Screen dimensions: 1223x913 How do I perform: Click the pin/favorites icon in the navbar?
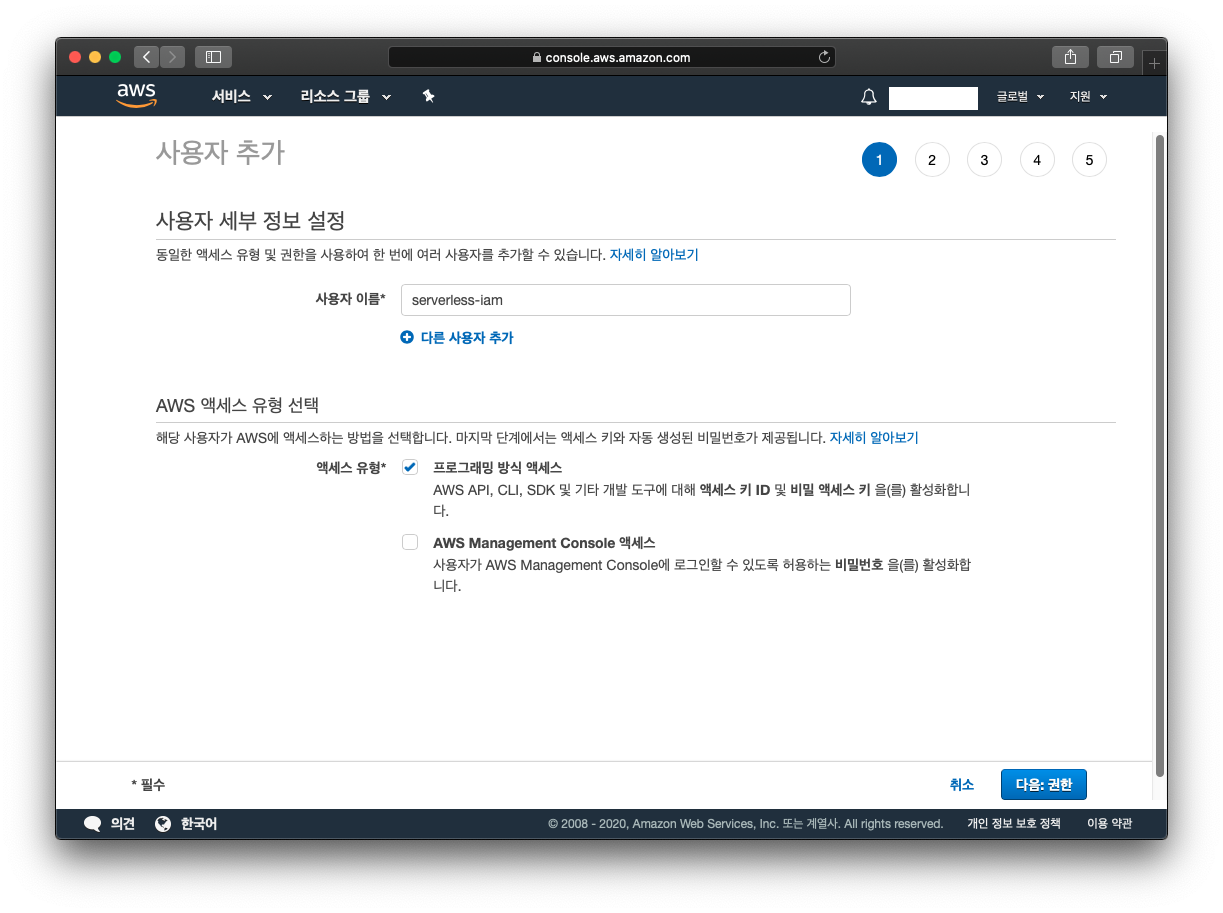[x=428, y=96]
